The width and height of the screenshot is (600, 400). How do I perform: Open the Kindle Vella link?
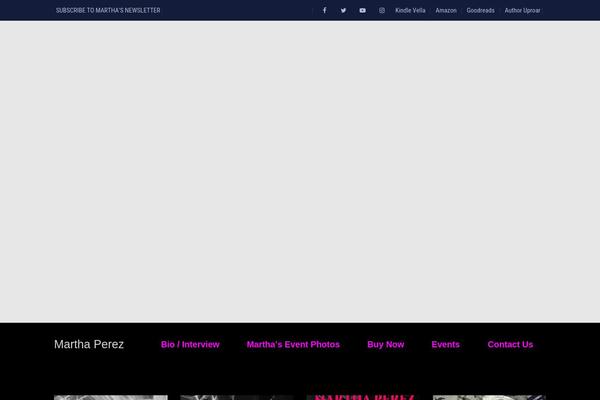(x=410, y=10)
